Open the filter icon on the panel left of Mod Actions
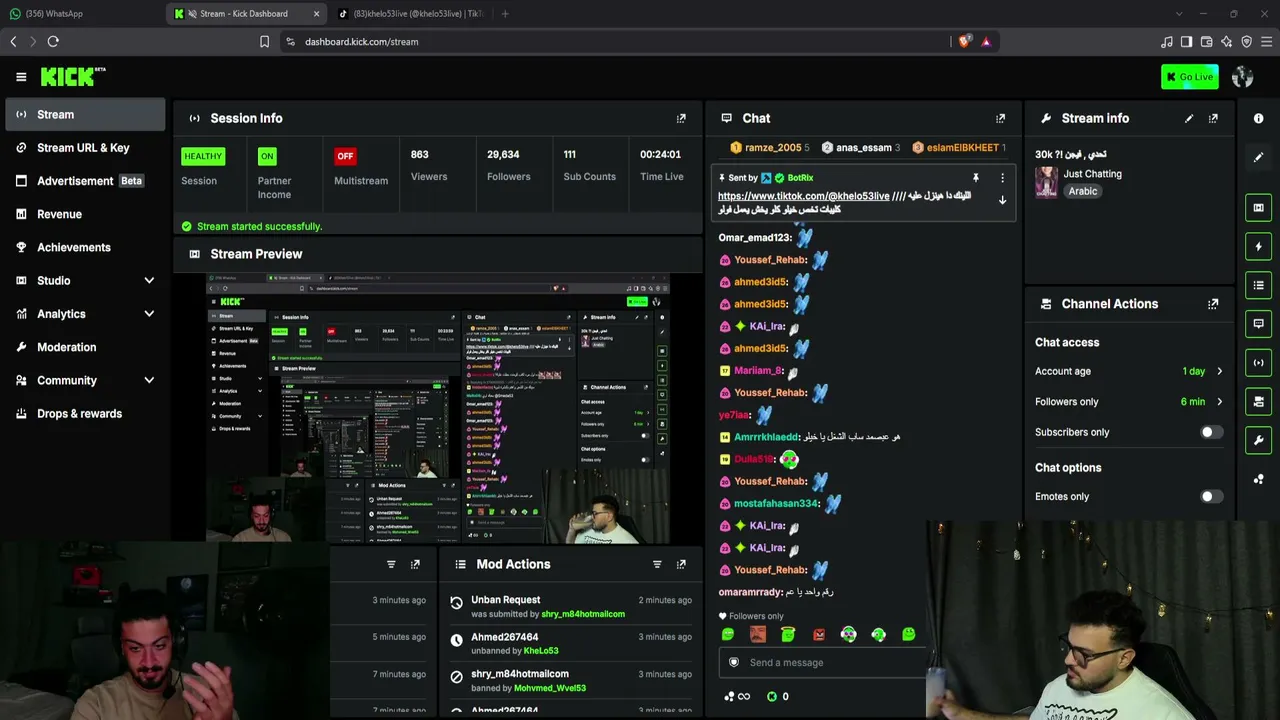The image size is (1280, 720). coord(391,564)
